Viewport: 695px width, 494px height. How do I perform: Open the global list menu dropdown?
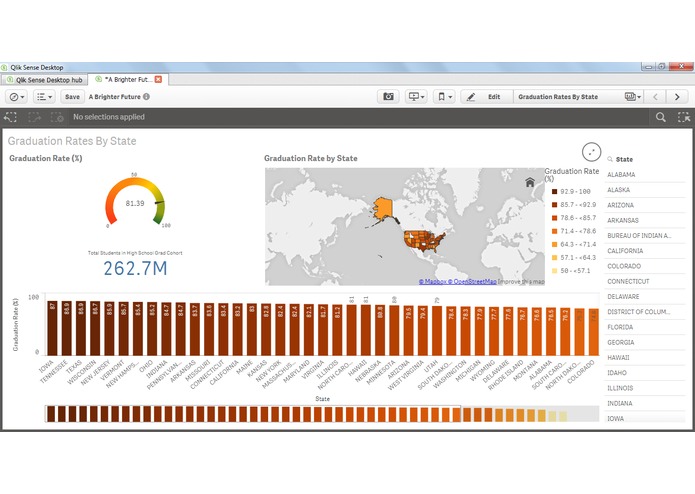[x=44, y=97]
